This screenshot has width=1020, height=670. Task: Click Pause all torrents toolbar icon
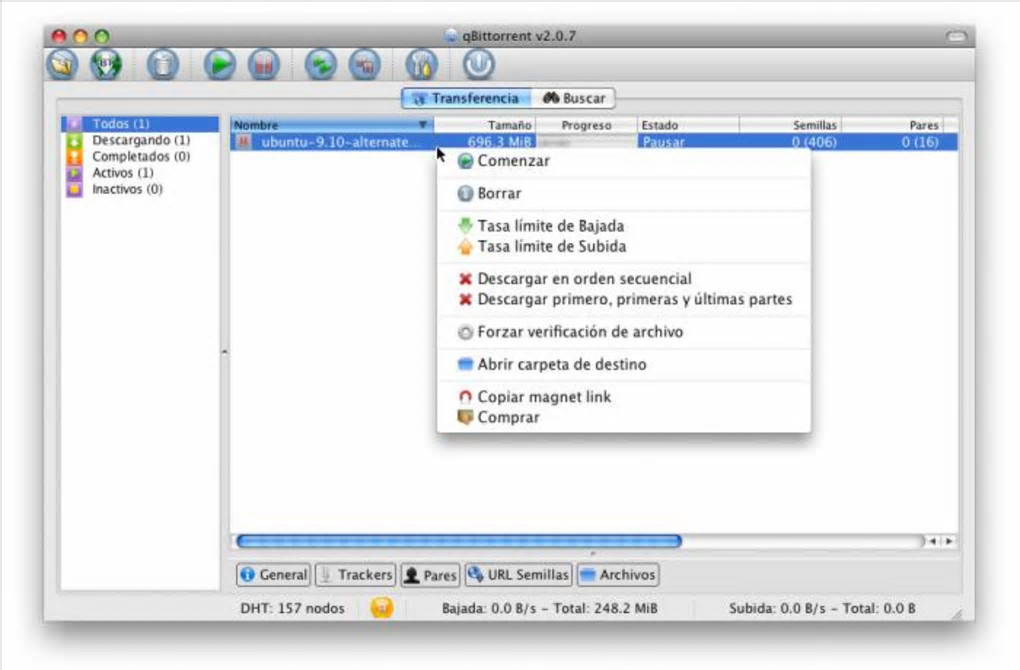coord(364,64)
